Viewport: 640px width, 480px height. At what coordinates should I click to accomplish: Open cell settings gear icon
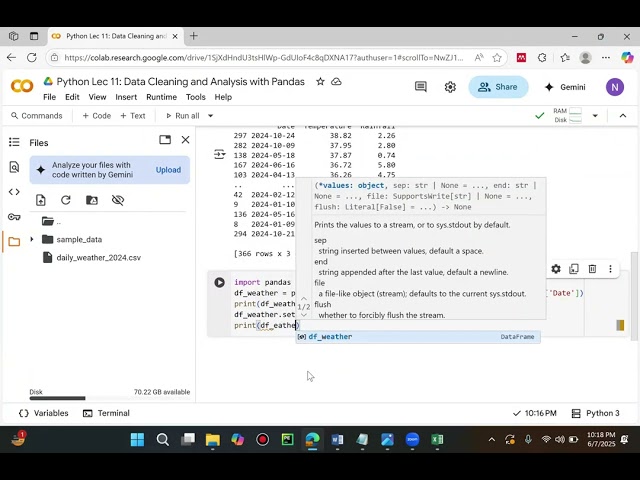point(556,269)
